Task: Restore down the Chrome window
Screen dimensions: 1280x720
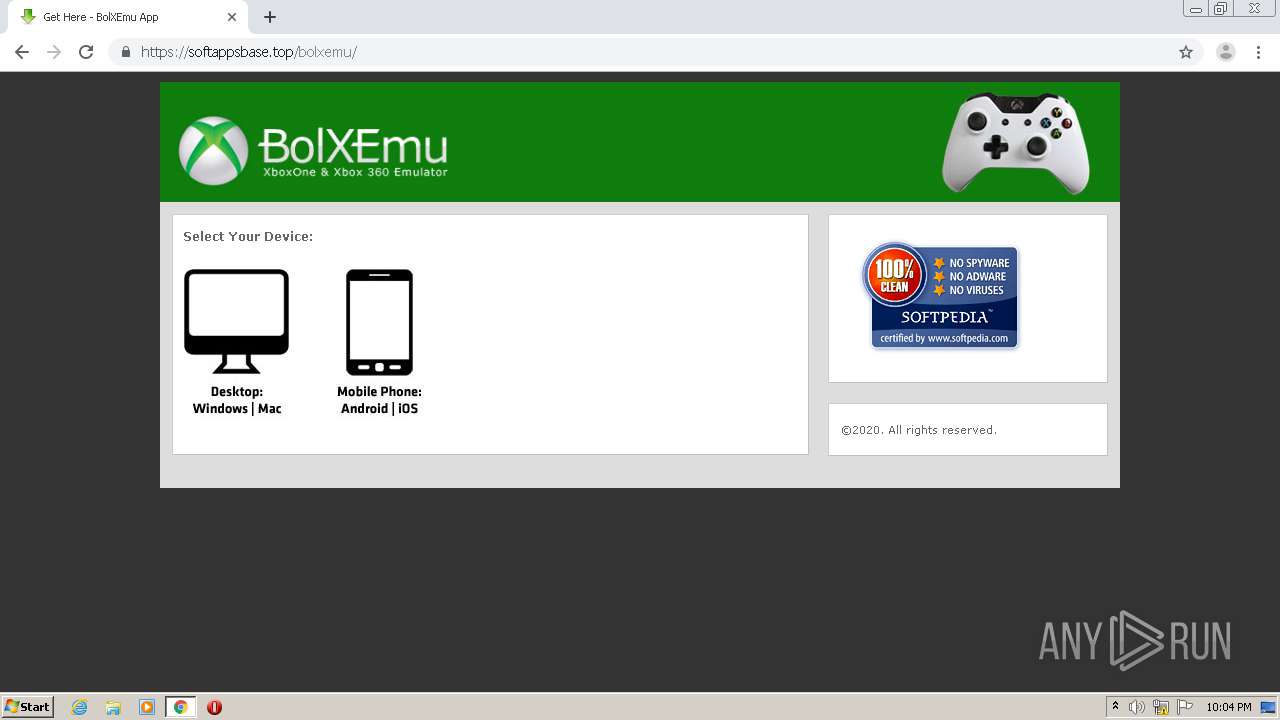Action: 1221,9
